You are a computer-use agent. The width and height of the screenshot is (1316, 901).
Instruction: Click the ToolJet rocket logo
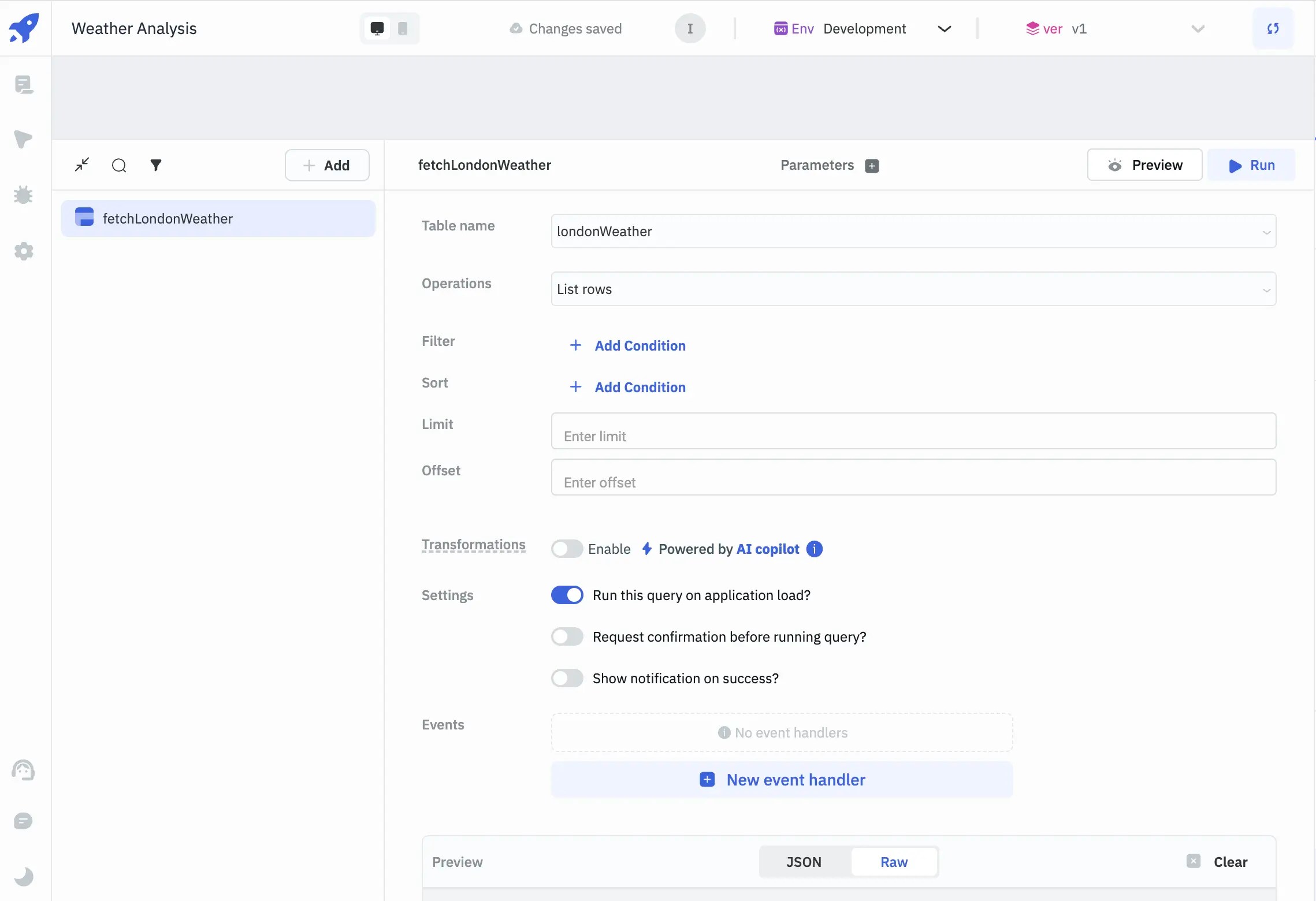coord(24,28)
